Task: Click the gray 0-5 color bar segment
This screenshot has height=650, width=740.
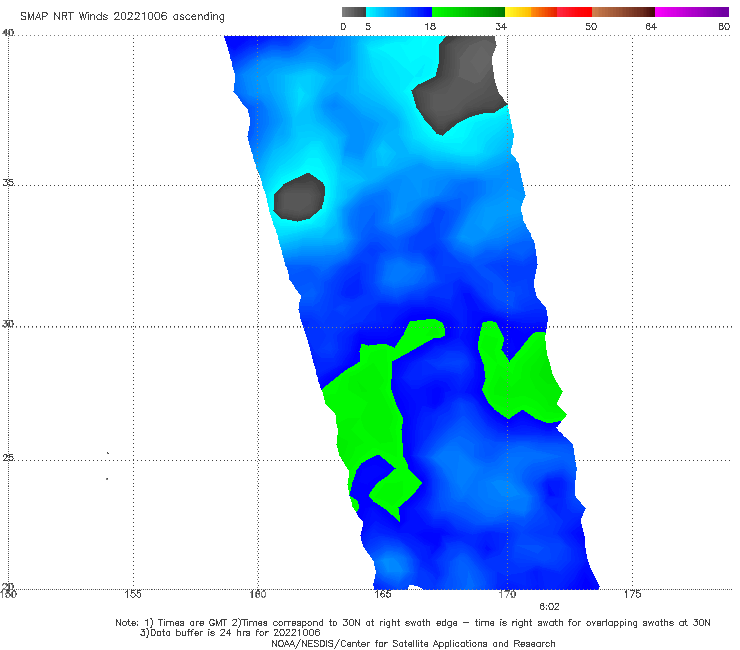Action: click(354, 12)
